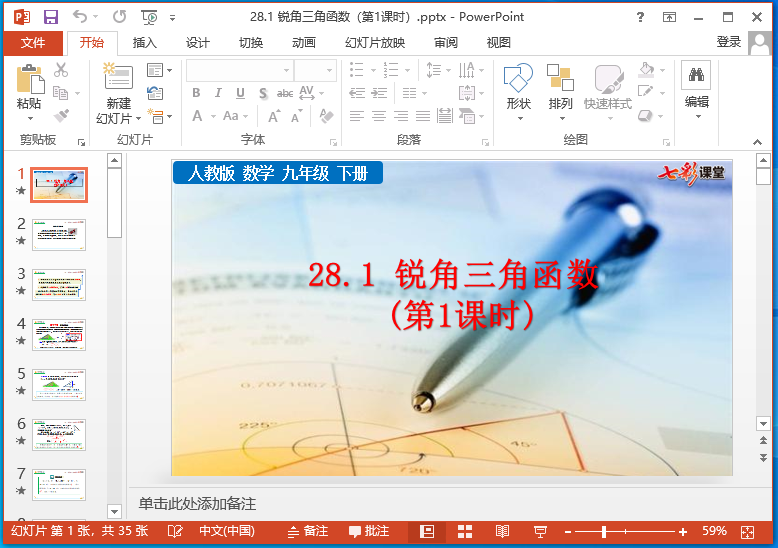Open the 编辑 (Editing) binoculars menu
Screen dimensions: 778x548
[697, 91]
